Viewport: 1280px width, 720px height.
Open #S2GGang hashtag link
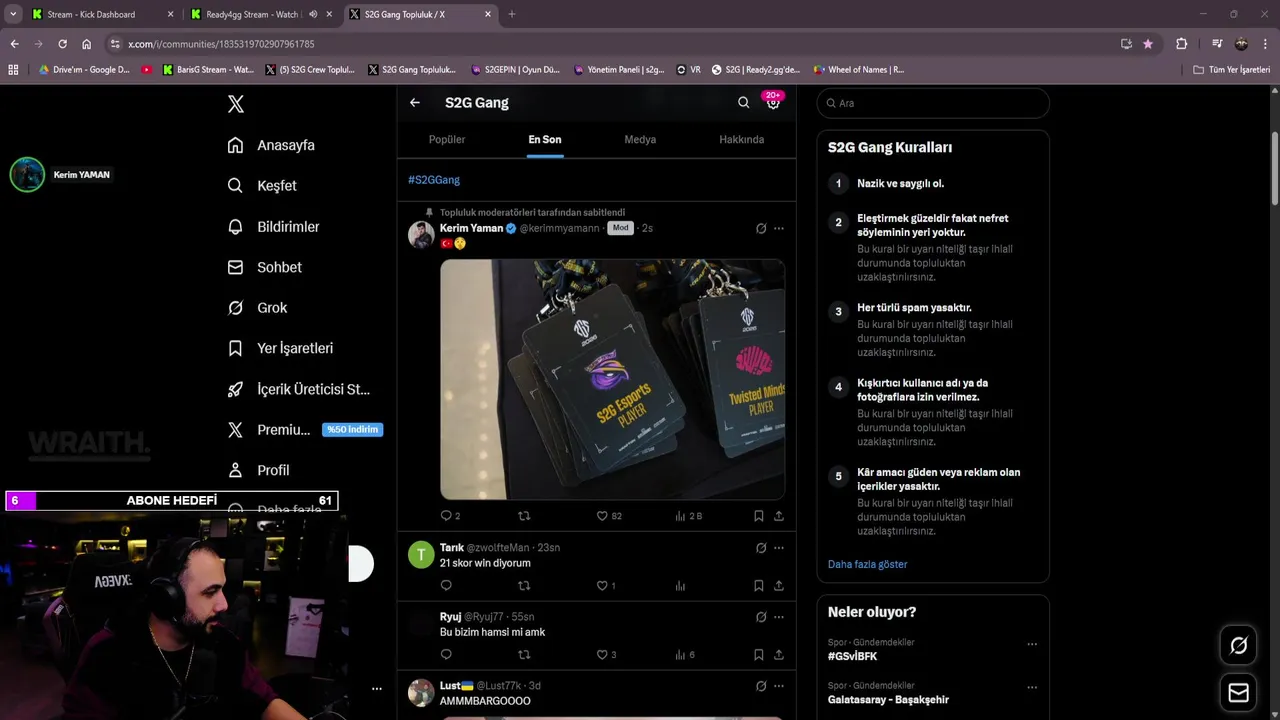434,180
